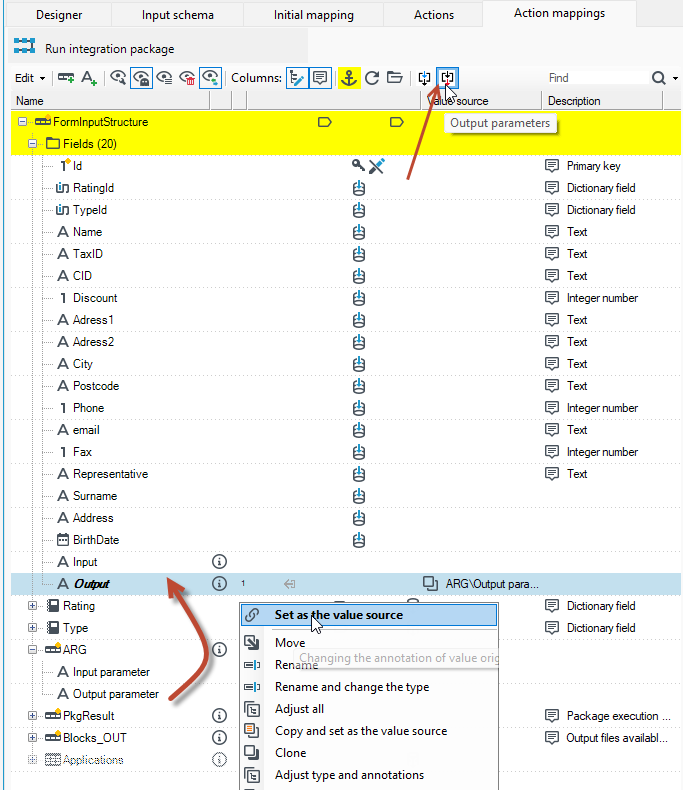Switch to the Initial mapping tab
The image size is (683, 790).
[313, 15]
